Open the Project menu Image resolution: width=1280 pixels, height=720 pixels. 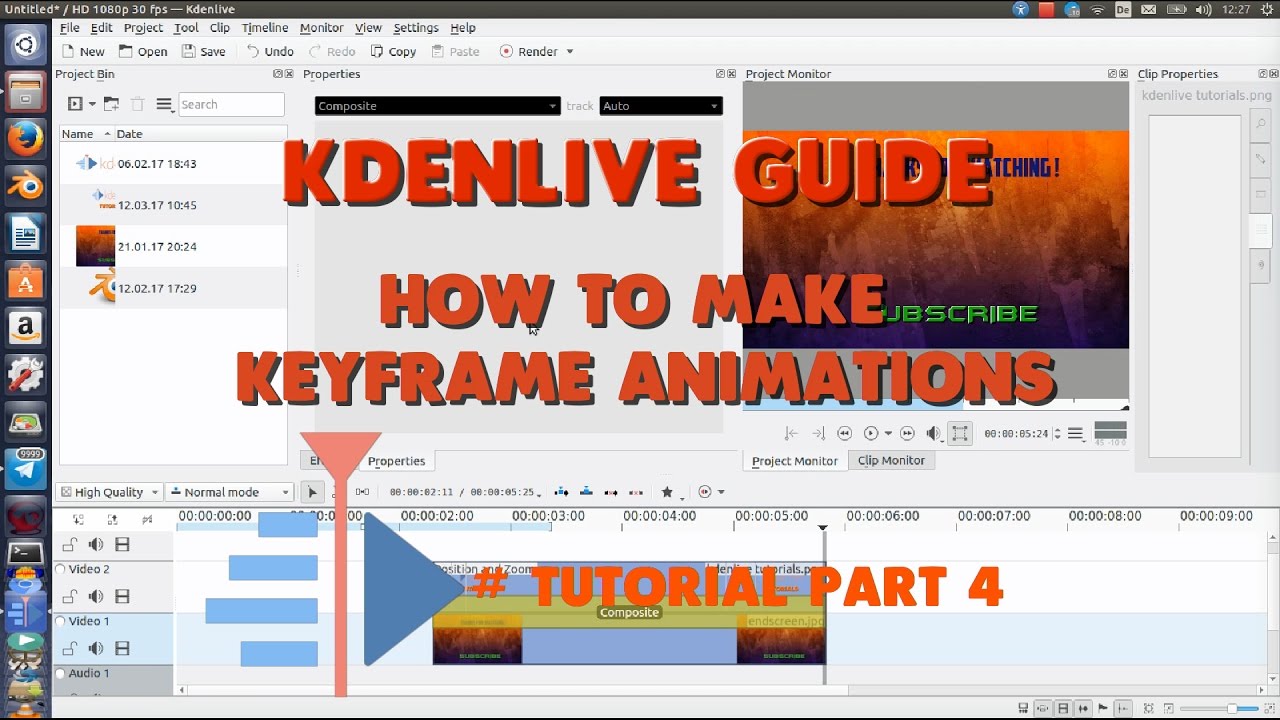click(143, 28)
